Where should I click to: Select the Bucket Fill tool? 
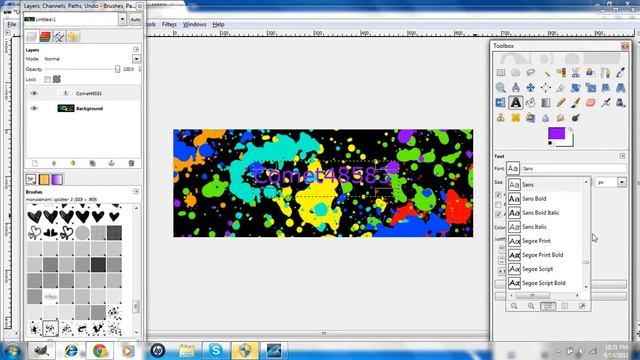pyautogui.click(x=531, y=102)
